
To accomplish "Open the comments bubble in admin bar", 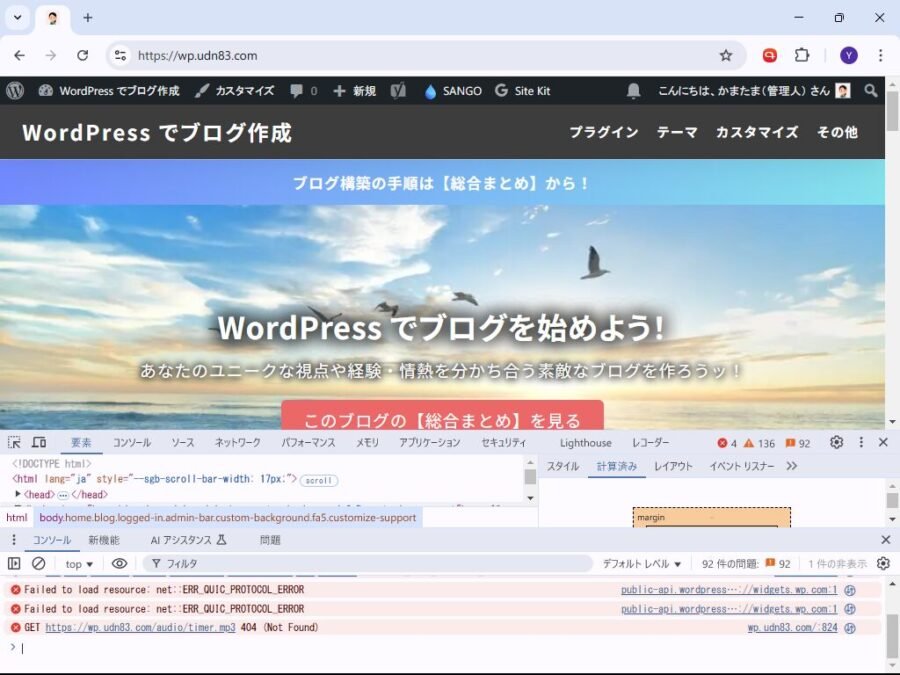I will (303, 91).
